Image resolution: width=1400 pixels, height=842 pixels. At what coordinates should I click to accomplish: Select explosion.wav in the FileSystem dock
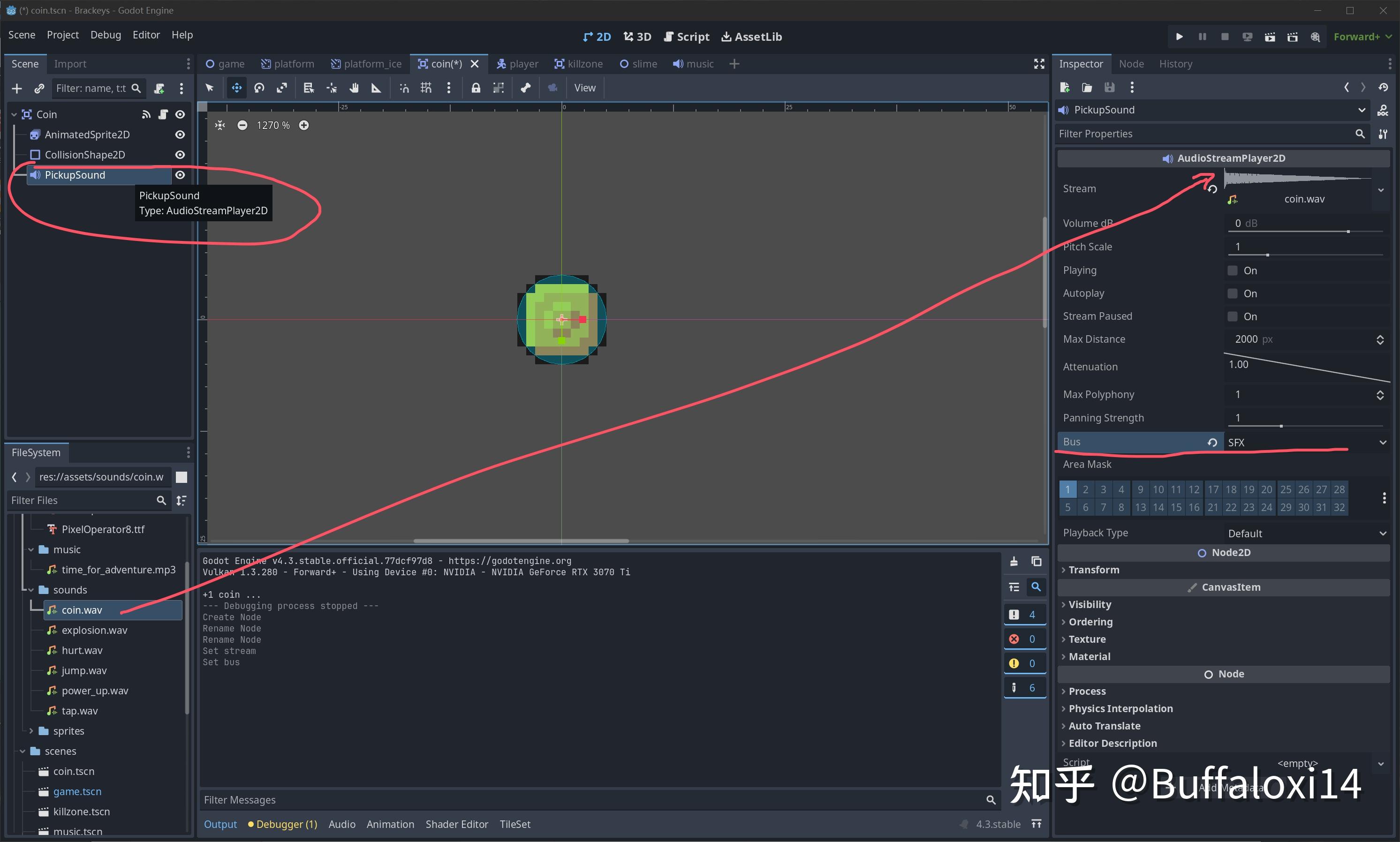(x=94, y=630)
